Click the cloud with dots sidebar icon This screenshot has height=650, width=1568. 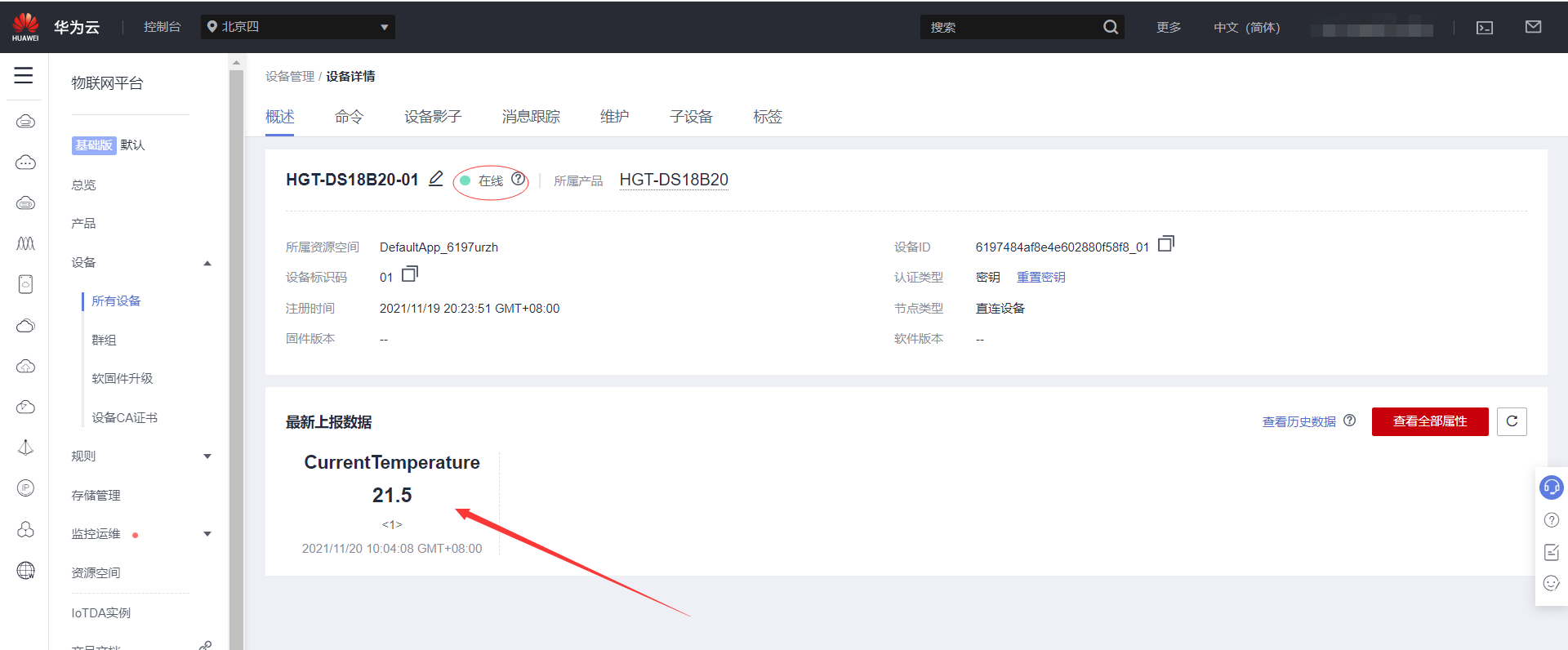pyautogui.click(x=25, y=162)
